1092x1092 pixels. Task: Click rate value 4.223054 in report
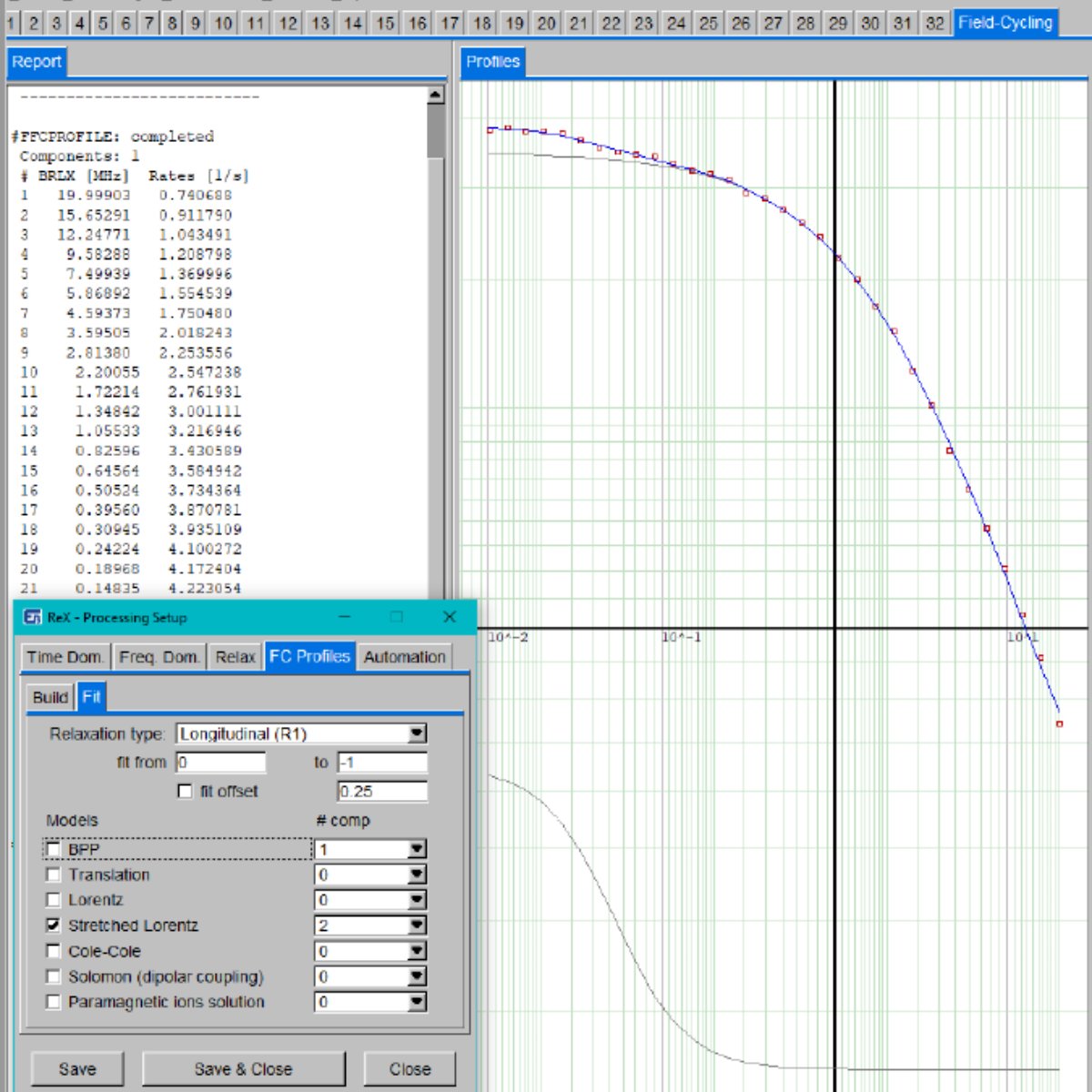click(205, 589)
